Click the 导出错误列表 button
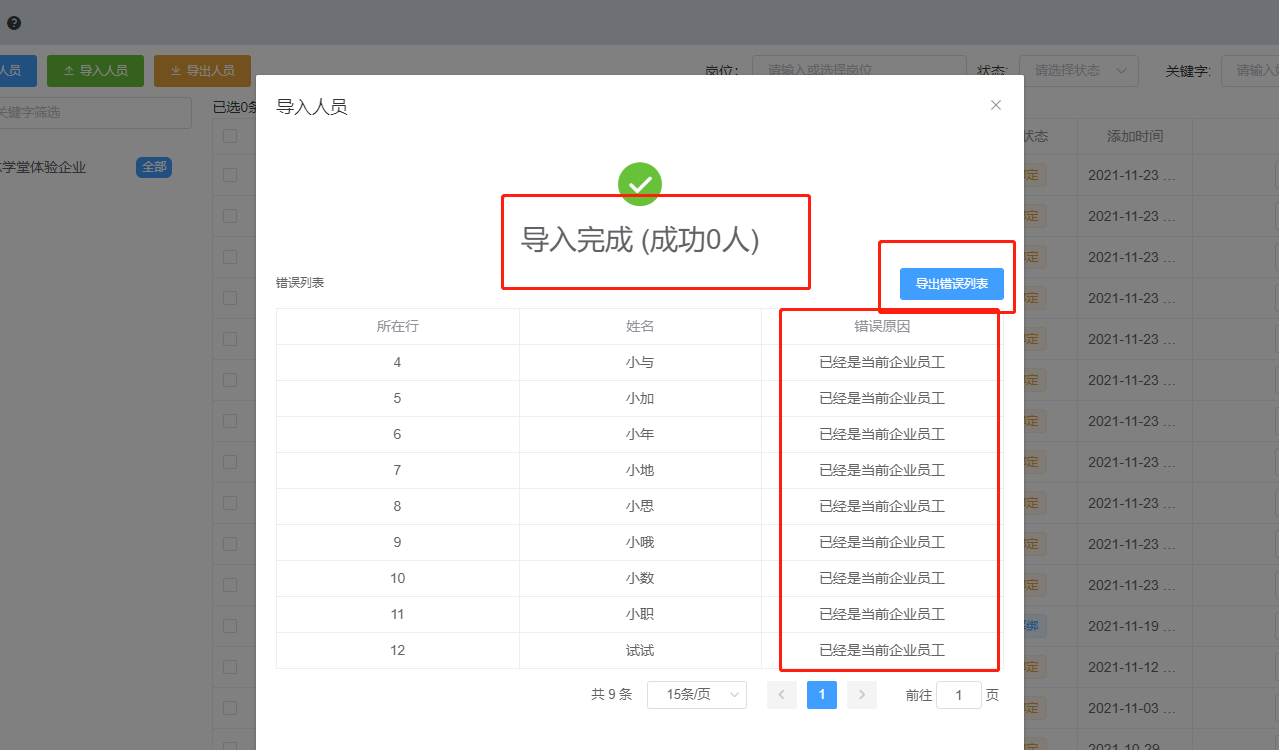This screenshot has width=1279, height=750. tap(952, 284)
